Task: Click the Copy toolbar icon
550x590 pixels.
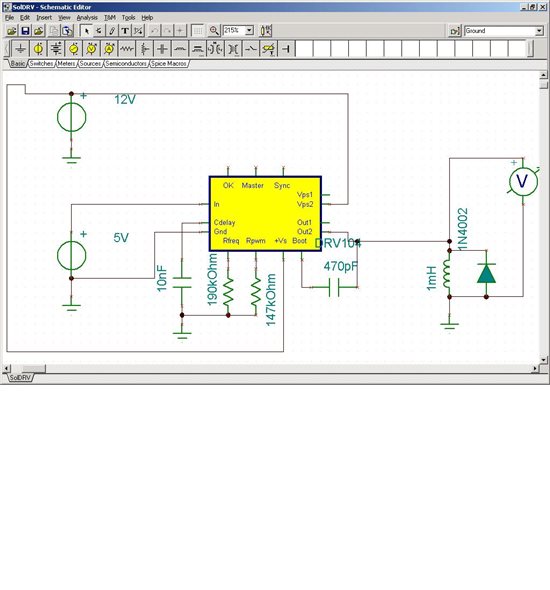Action: pyautogui.click(x=54, y=30)
